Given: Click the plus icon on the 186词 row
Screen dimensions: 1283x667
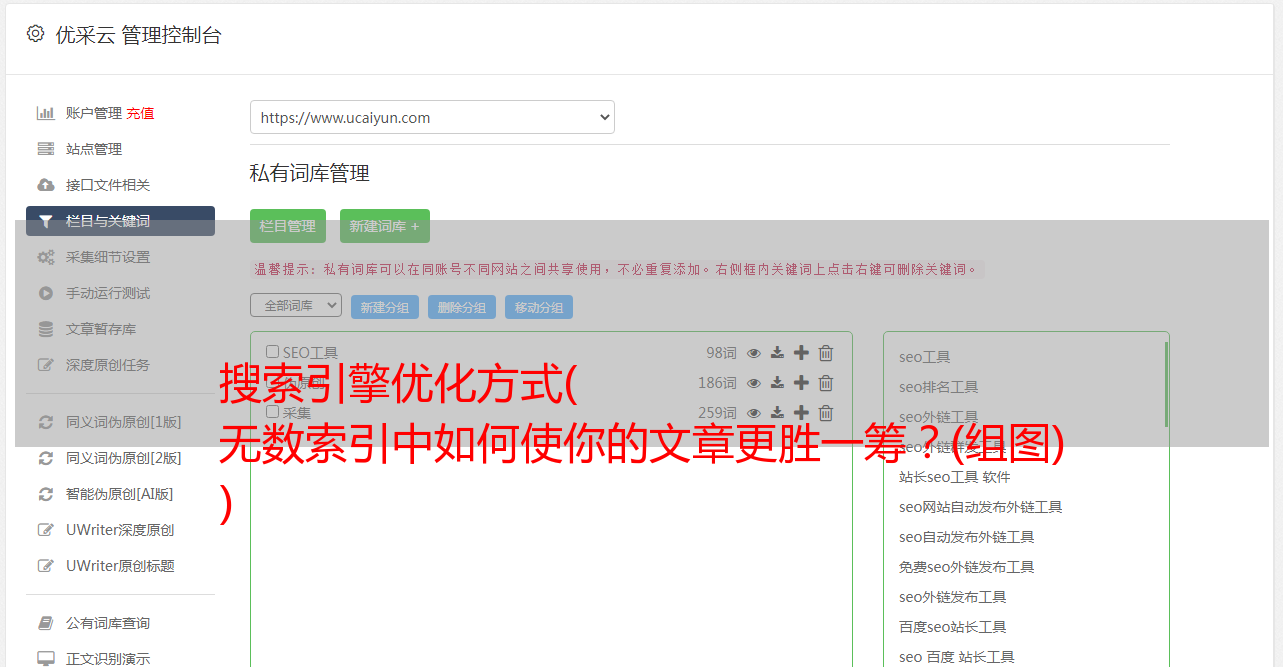Looking at the screenshot, I should (x=801, y=383).
